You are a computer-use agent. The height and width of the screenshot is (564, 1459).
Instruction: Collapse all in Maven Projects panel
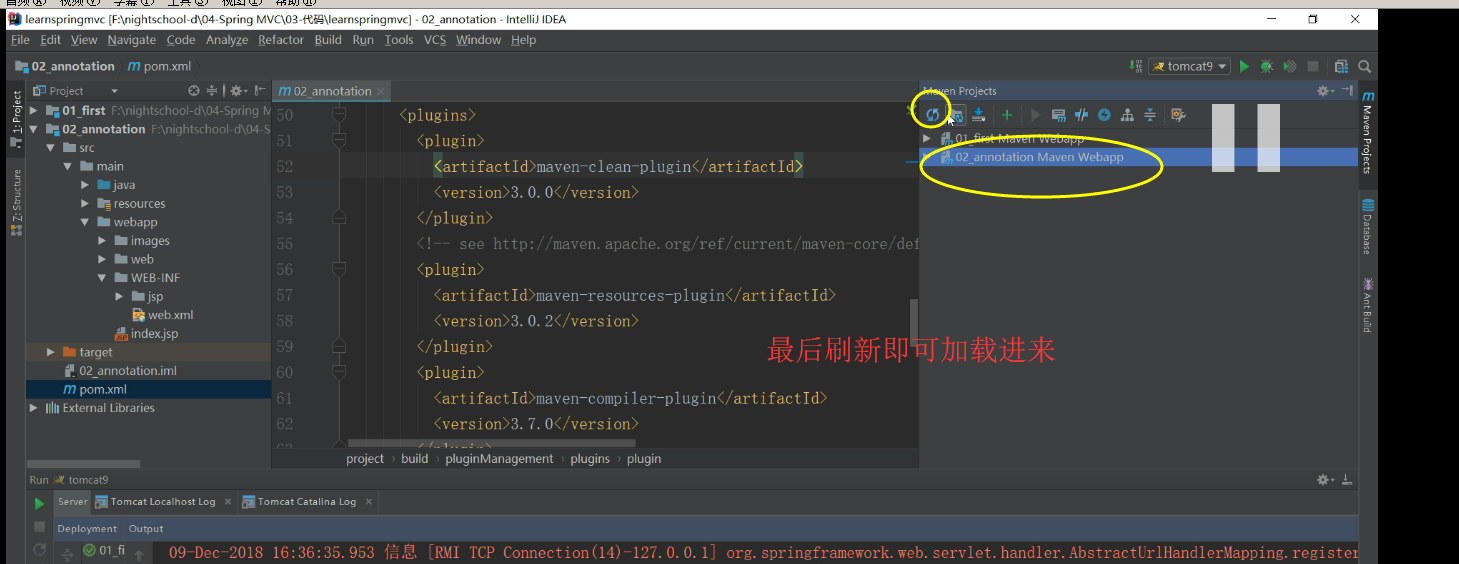point(1150,115)
